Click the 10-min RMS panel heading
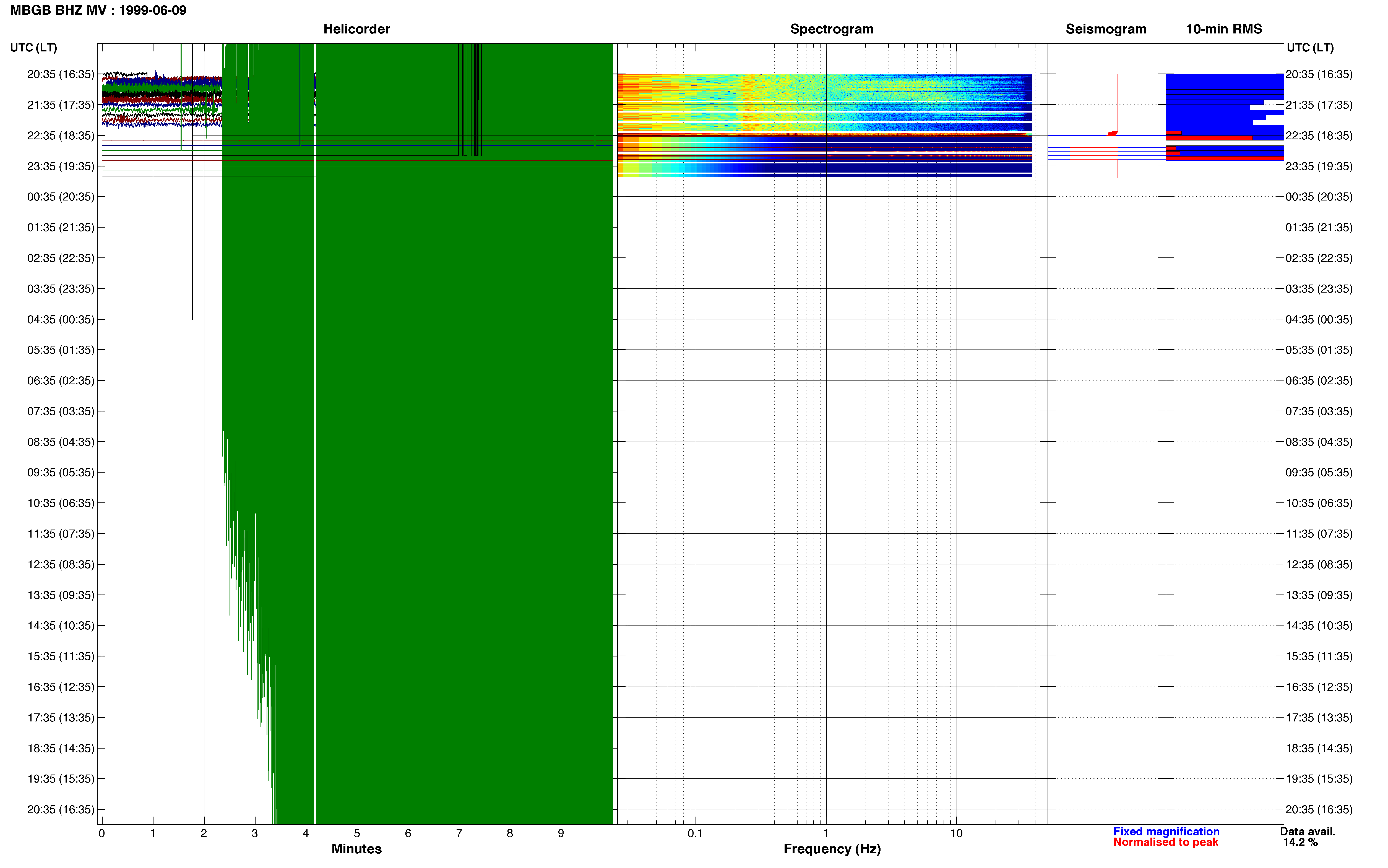Viewport: 1388px width, 868px height. pos(1224,29)
